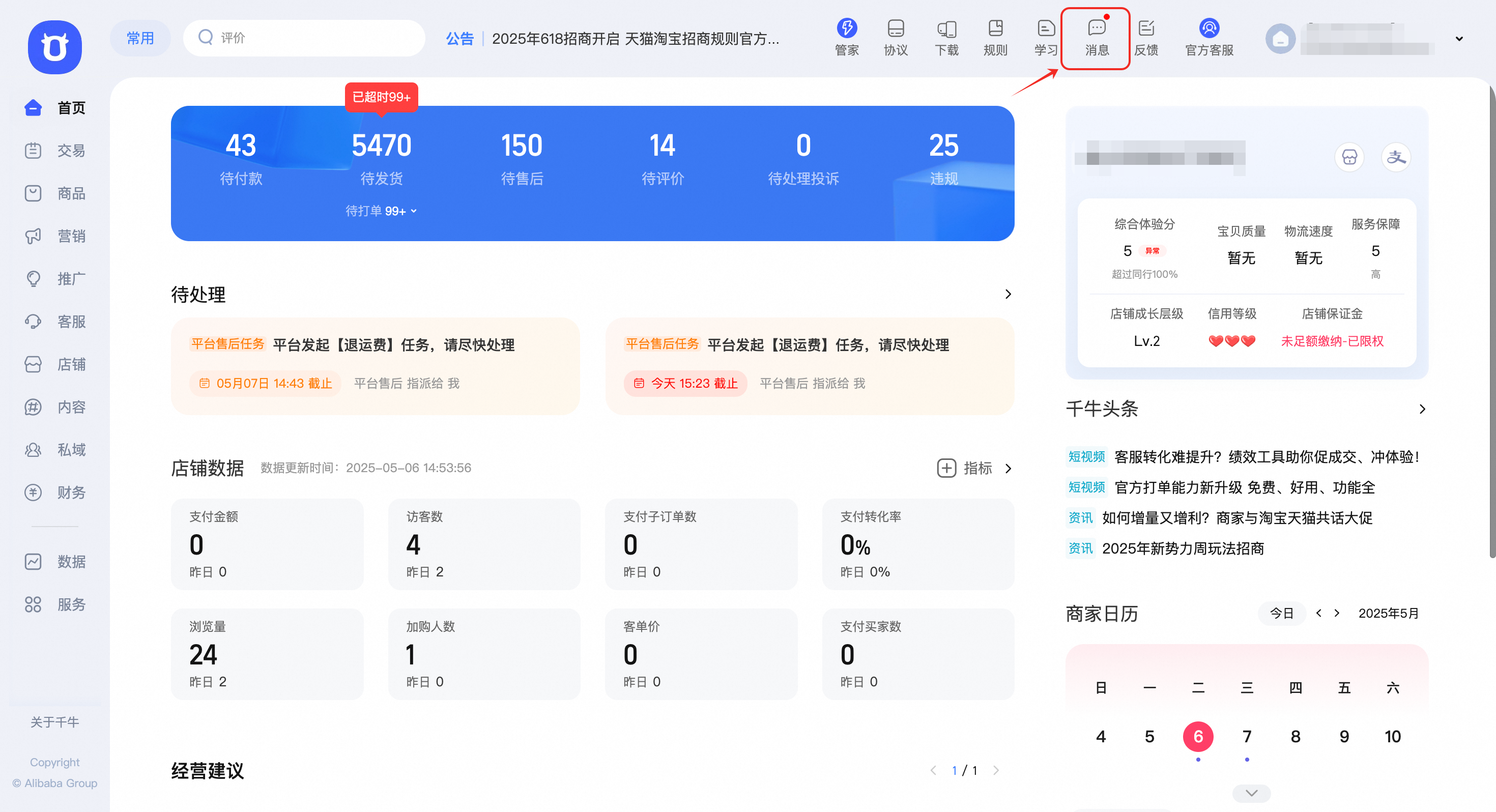The width and height of the screenshot is (1496, 812).
Task: Open the 财务 finance sidebar section
Action: pos(55,492)
